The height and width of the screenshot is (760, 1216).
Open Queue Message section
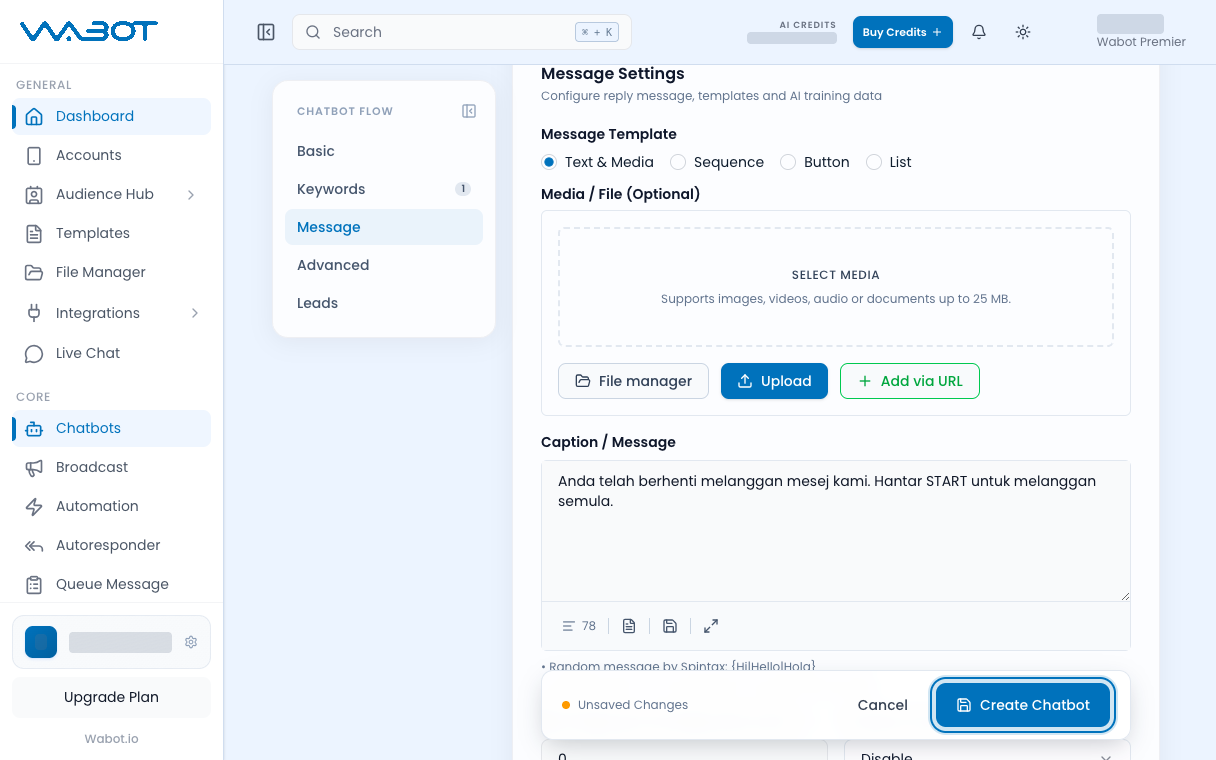pos(111,584)
